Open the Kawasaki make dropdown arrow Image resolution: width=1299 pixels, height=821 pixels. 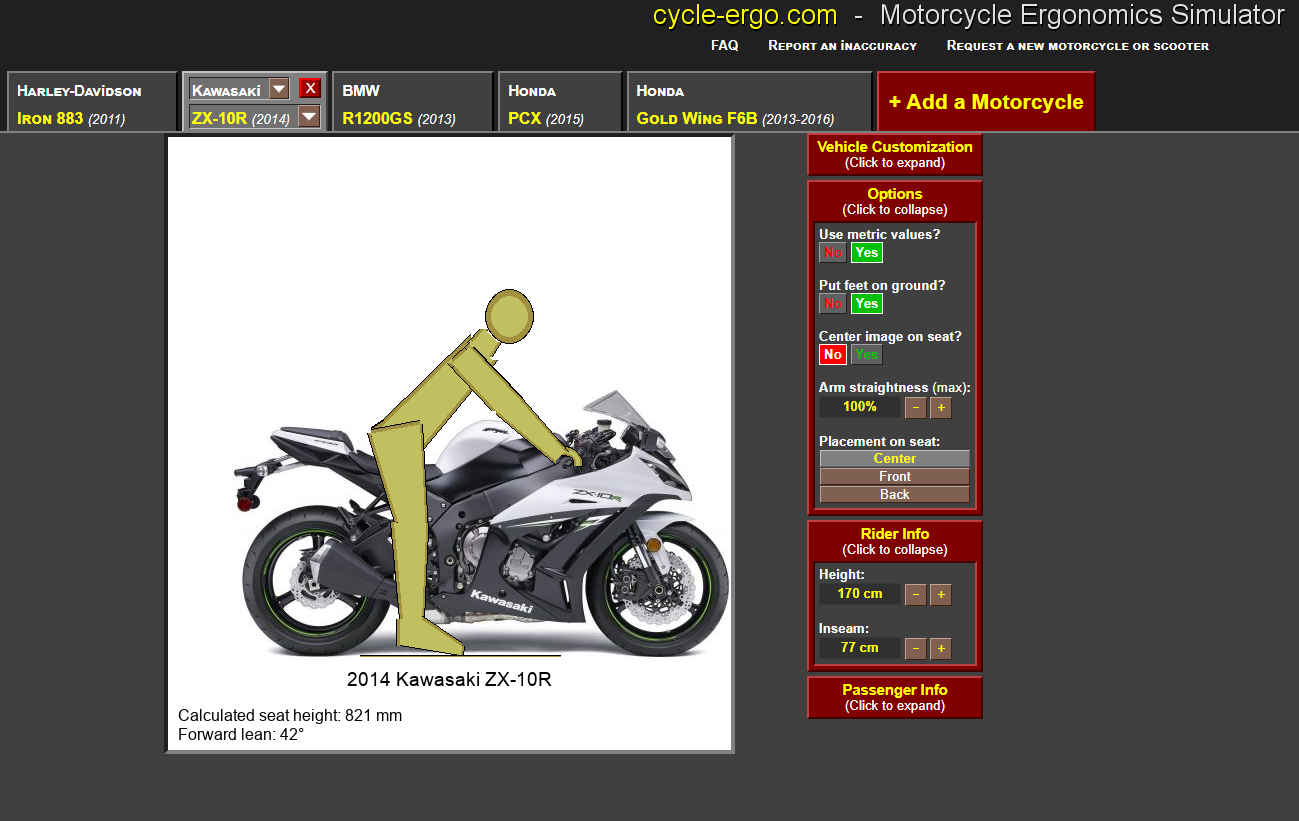[x=279, y=89]
